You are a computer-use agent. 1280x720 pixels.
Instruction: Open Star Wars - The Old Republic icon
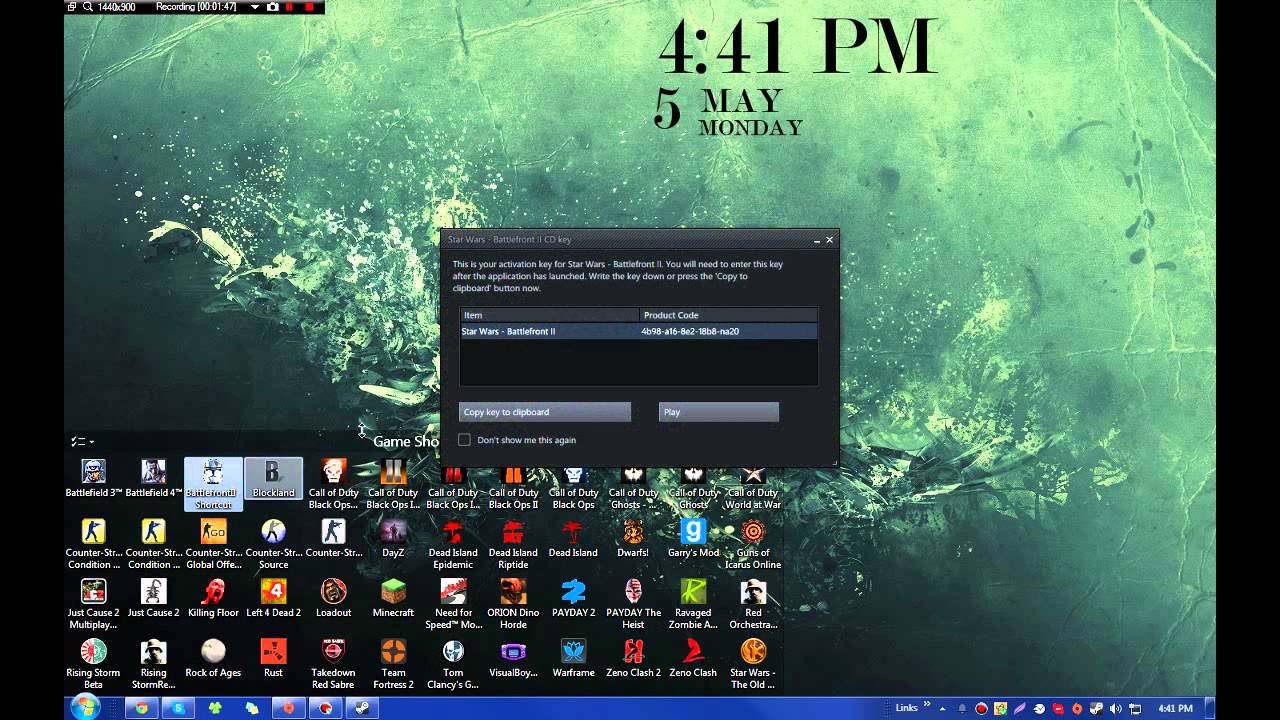click(753, 664)
